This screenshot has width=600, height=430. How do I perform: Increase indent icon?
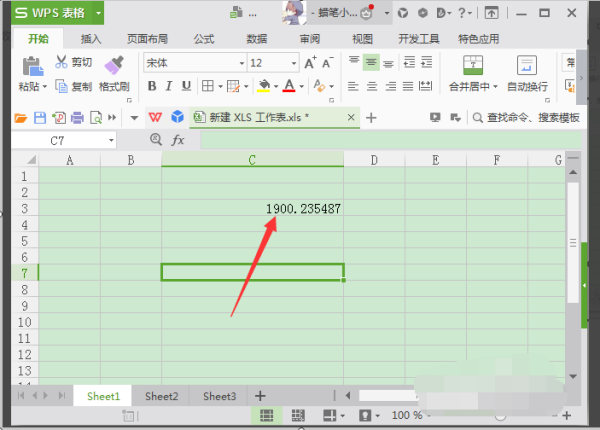click(426, 62)
